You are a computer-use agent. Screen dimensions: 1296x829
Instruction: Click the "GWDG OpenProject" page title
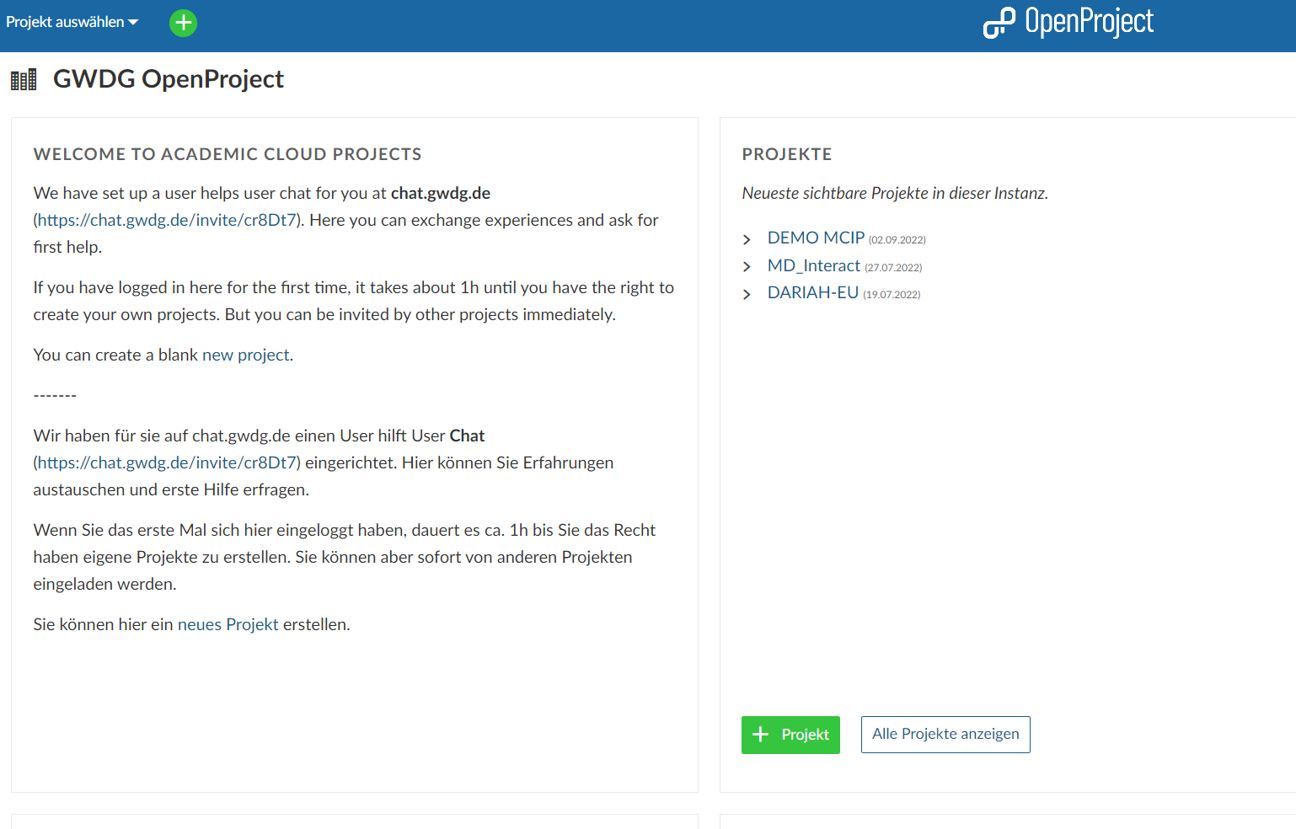tap(168, 79)
